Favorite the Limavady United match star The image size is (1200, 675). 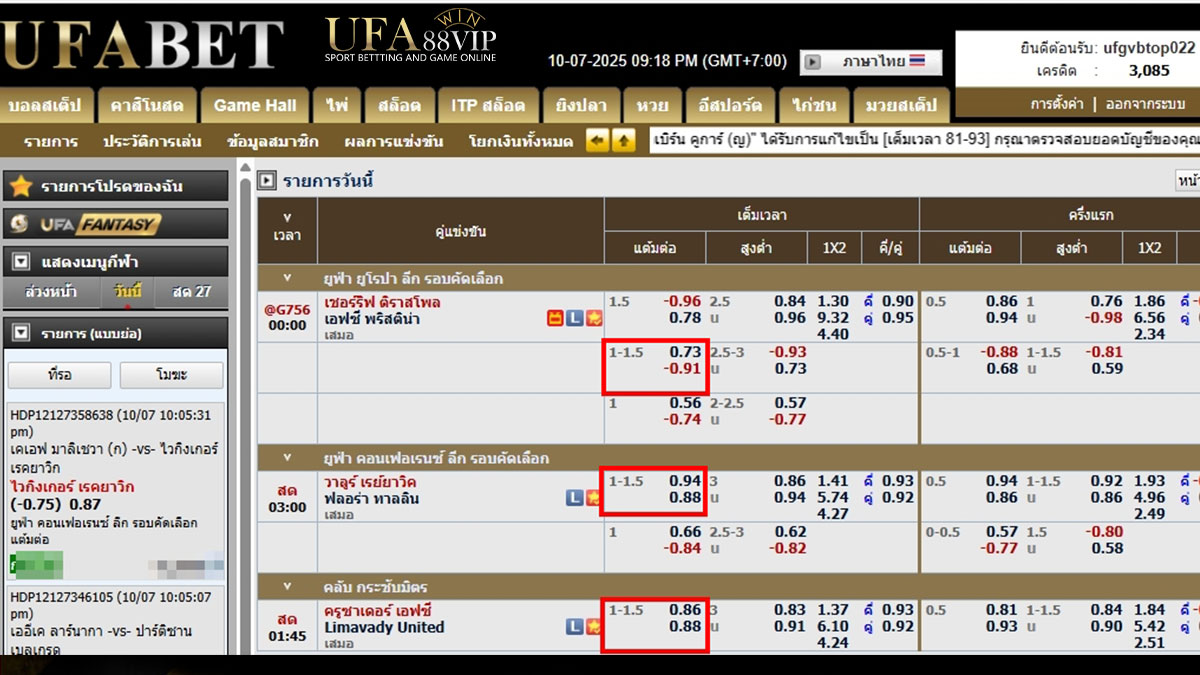(x=593, y=627)
